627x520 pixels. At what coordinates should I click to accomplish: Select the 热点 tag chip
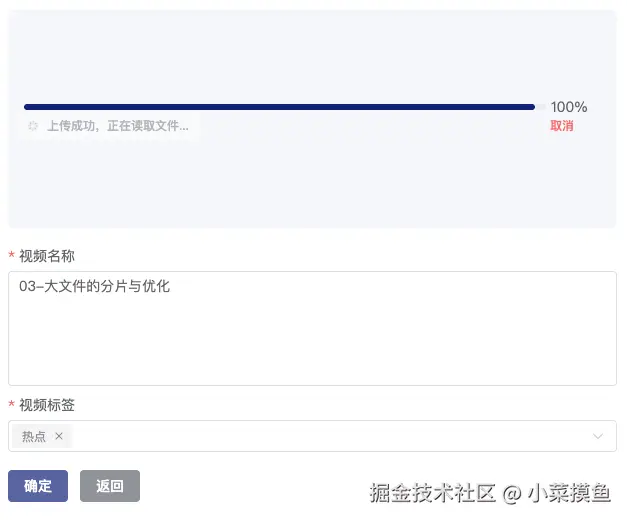[34, 436]
